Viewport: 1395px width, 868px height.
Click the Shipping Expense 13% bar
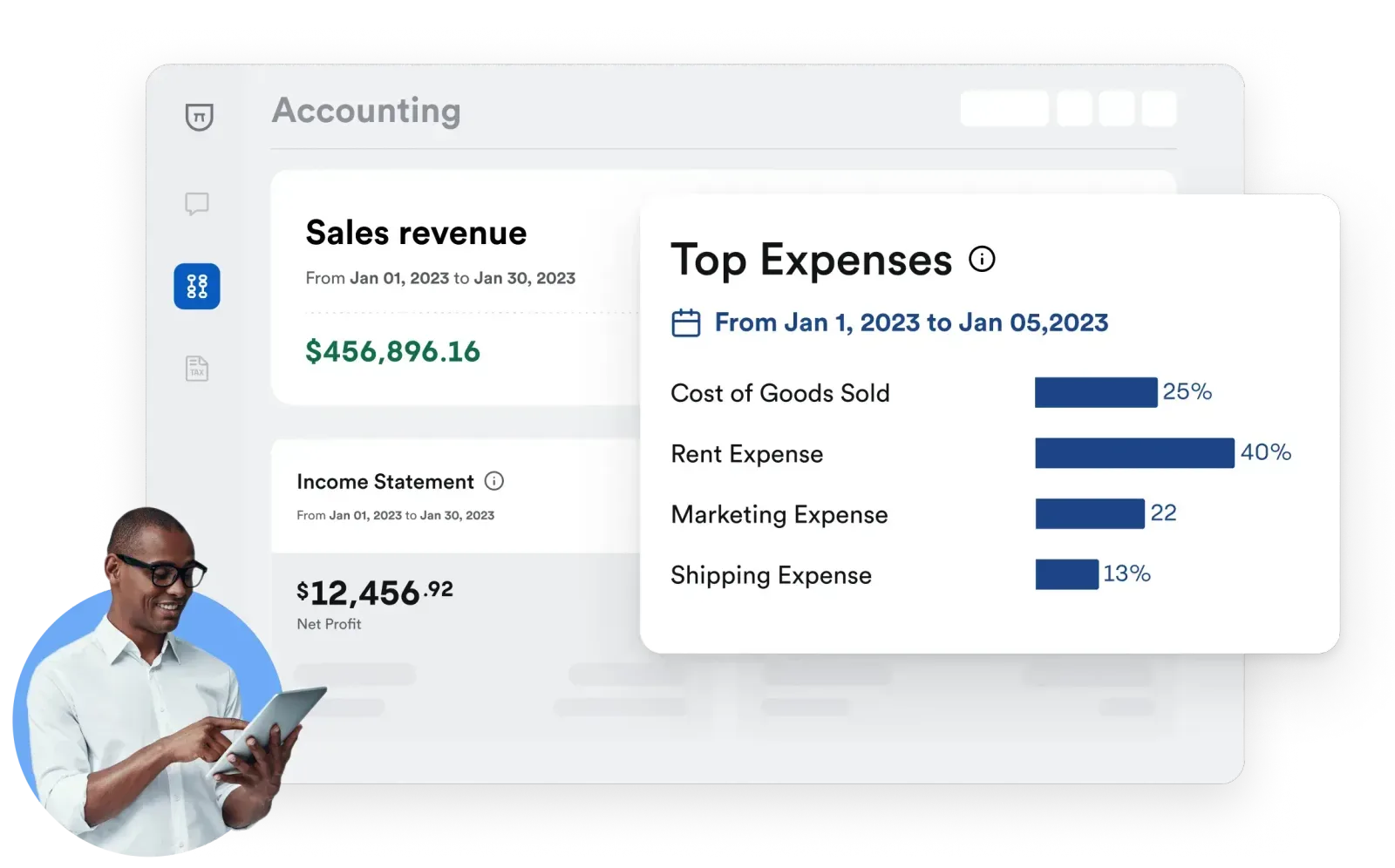click(x=1066, y=574)
